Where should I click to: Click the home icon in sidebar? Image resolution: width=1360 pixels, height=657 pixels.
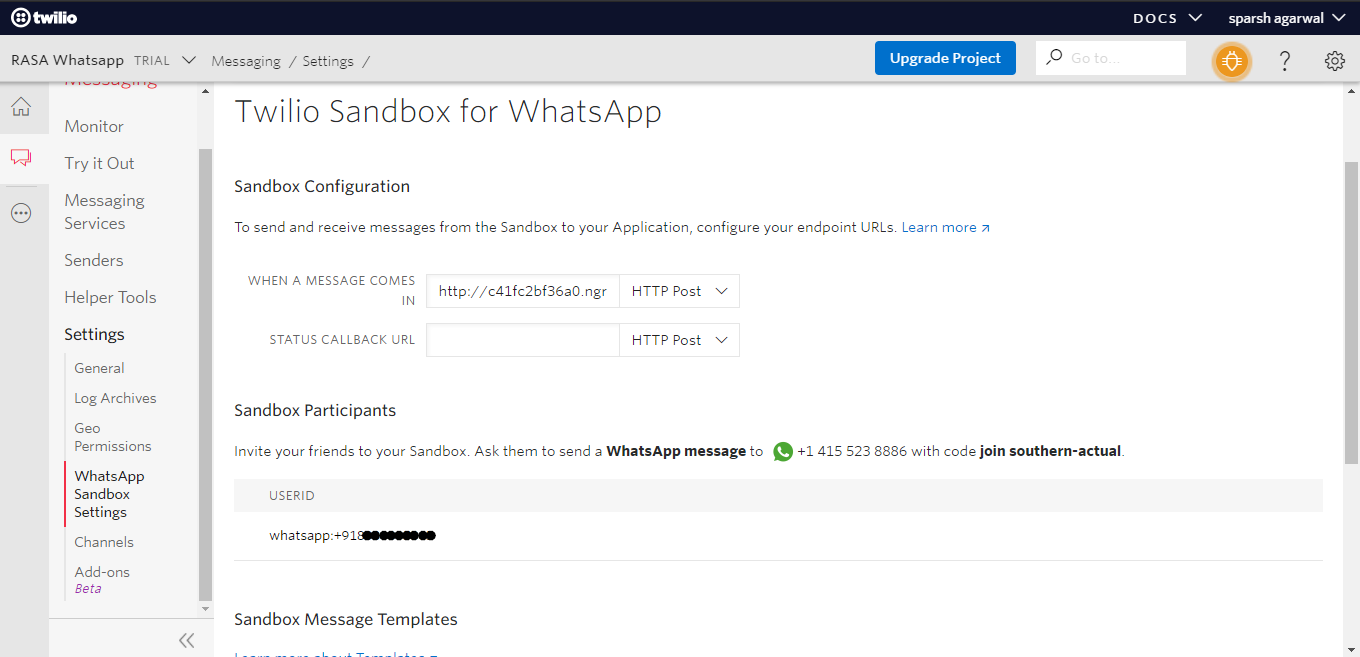point(21,107)
